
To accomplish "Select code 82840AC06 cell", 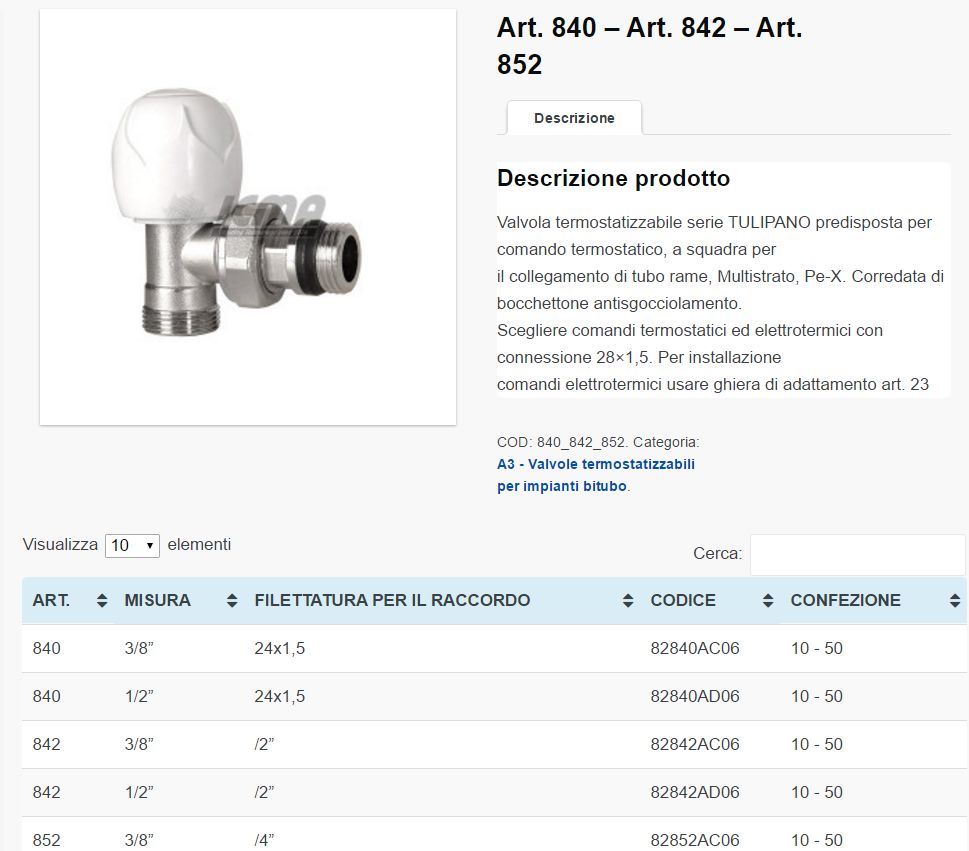I will click(x=695, y=648).
